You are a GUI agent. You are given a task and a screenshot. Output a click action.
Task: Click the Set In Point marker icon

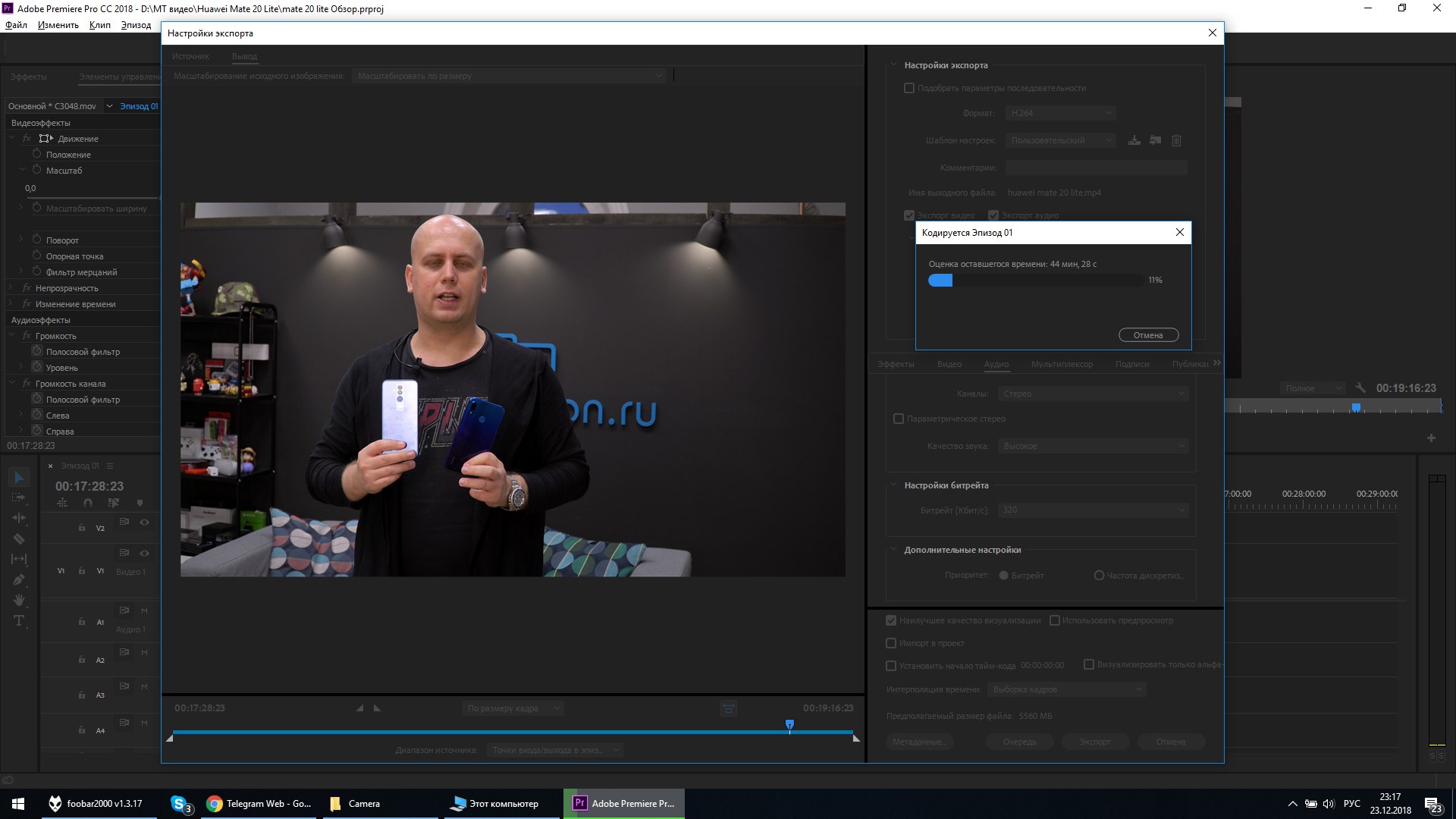359,708
